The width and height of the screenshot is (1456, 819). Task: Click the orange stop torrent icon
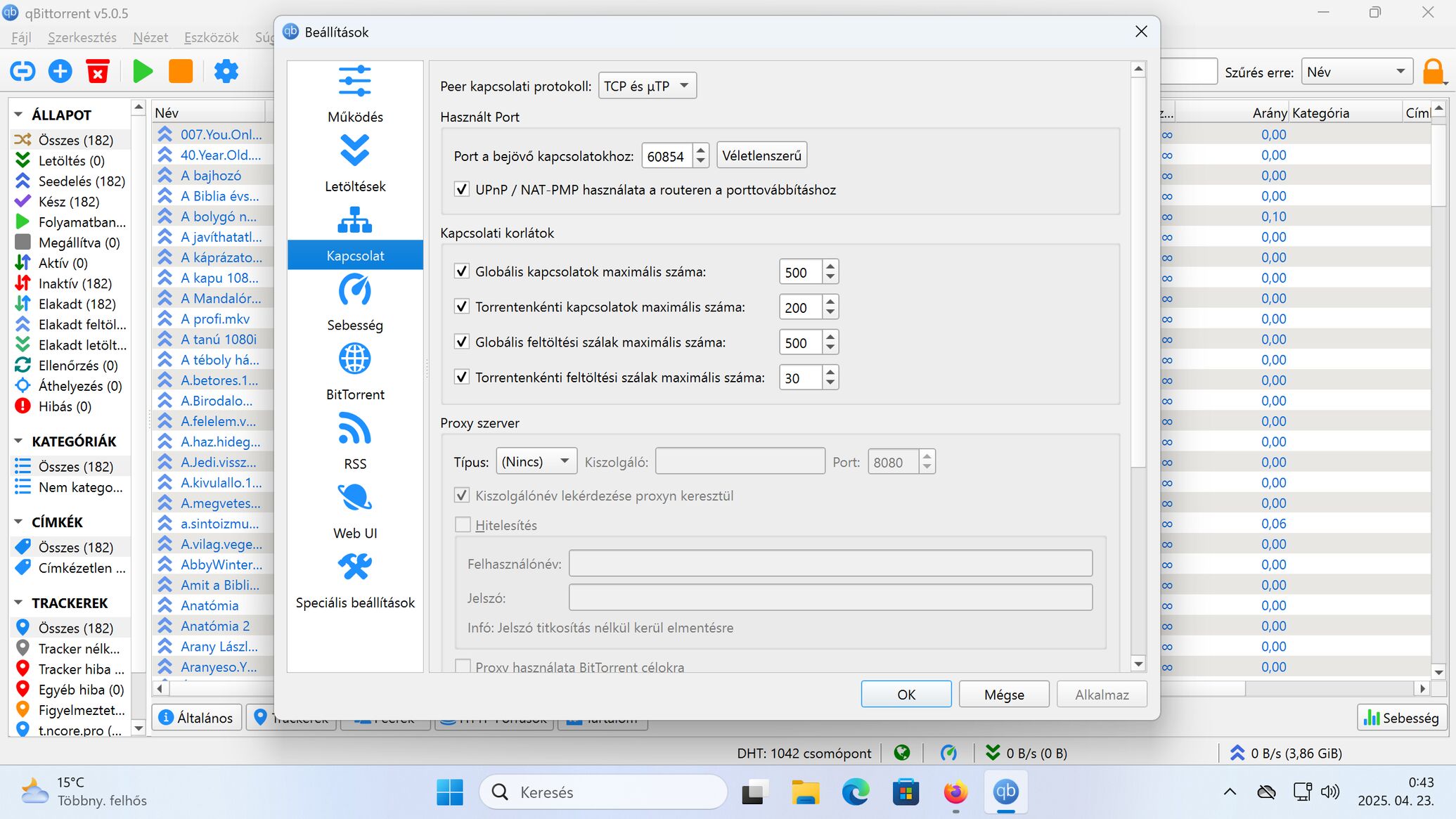(181, 71)
